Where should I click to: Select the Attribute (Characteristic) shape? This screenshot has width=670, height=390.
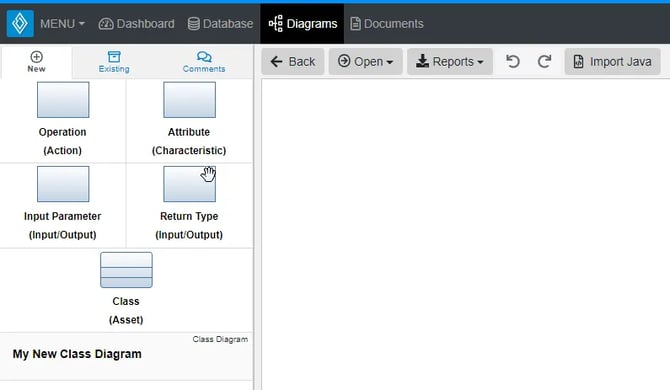[x=189, y=100]
